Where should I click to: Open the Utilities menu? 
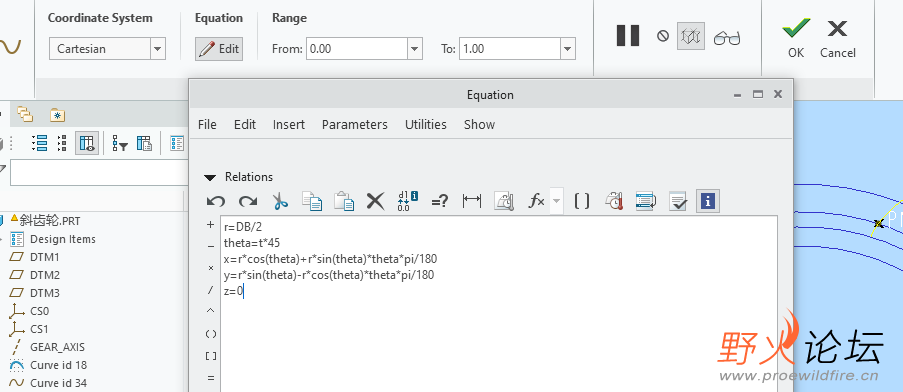coord(426,124)
